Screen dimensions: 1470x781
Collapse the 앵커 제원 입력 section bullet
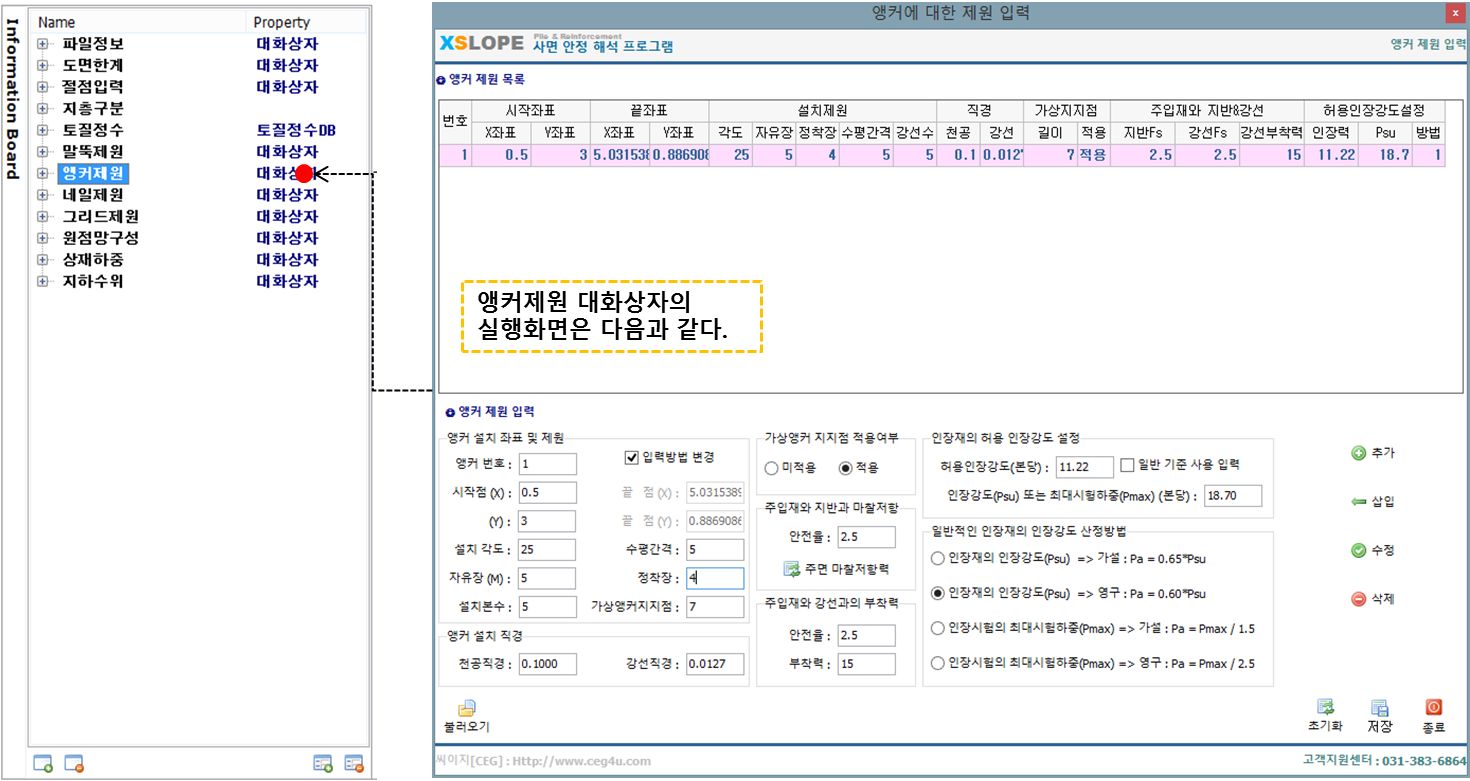point(450,412)
